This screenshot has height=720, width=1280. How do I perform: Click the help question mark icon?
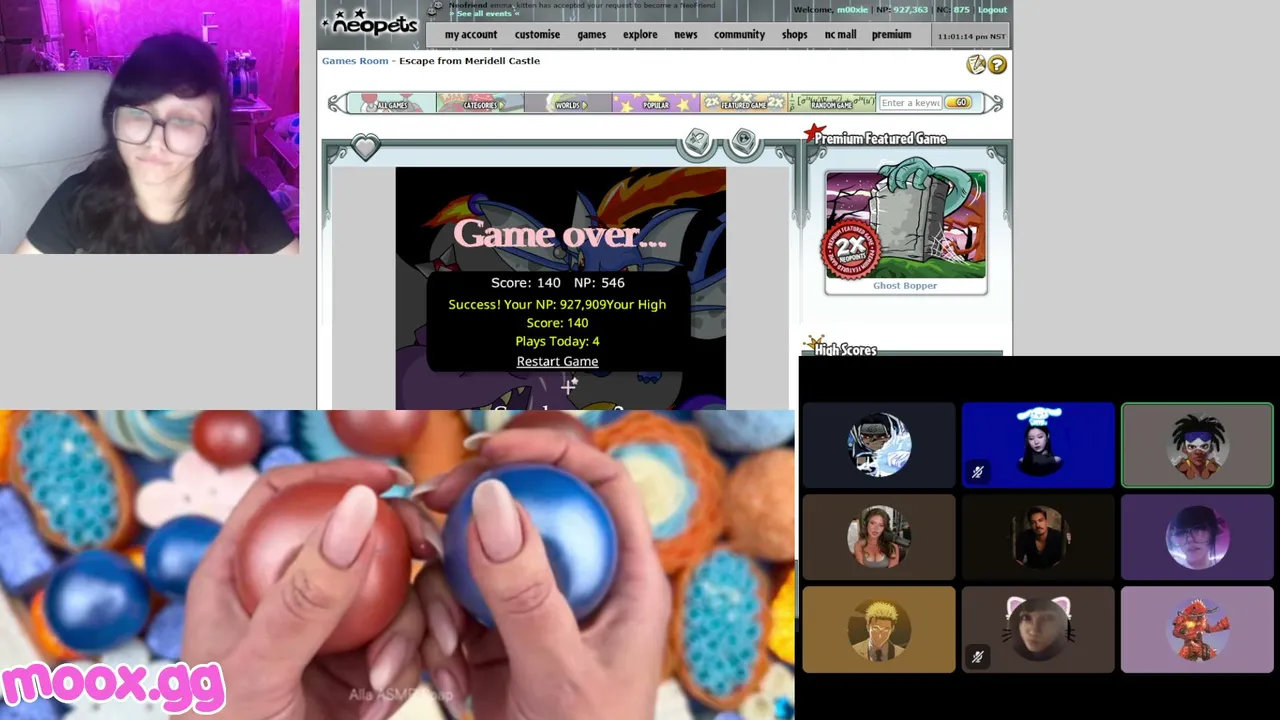997,65
